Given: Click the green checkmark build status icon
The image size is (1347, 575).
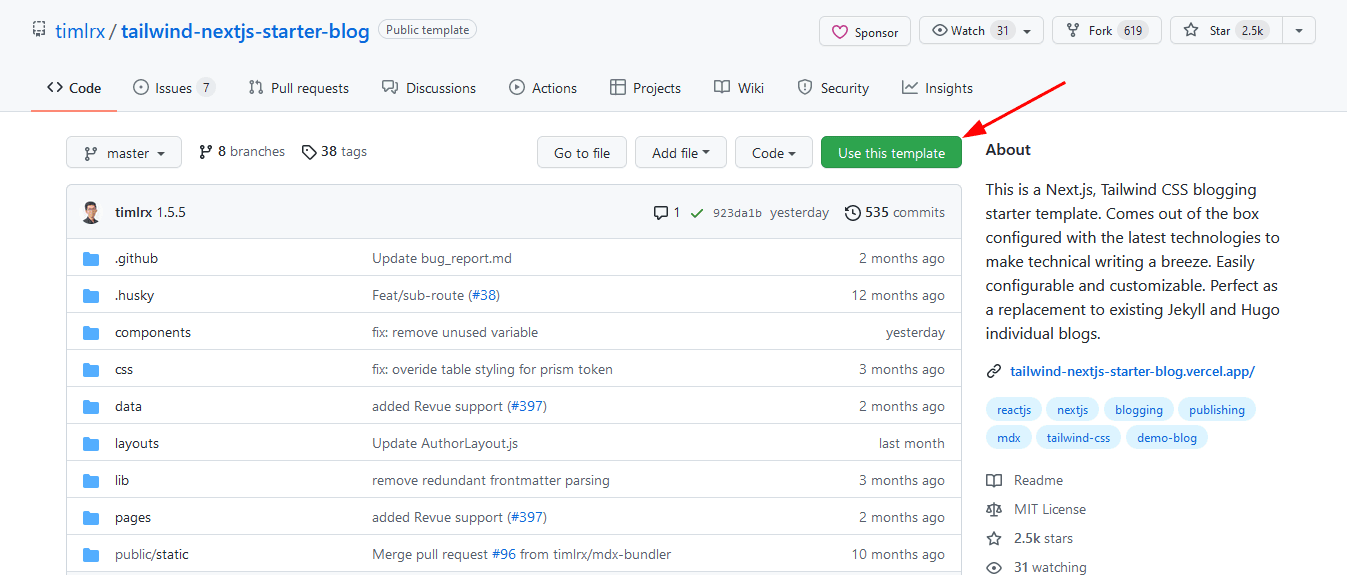Looking at the screenshot, I should (696, 213).
